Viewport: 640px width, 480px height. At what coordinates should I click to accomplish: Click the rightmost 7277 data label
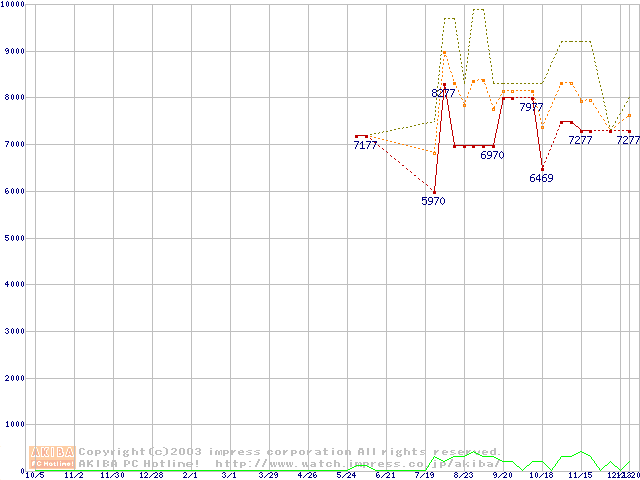627,141
